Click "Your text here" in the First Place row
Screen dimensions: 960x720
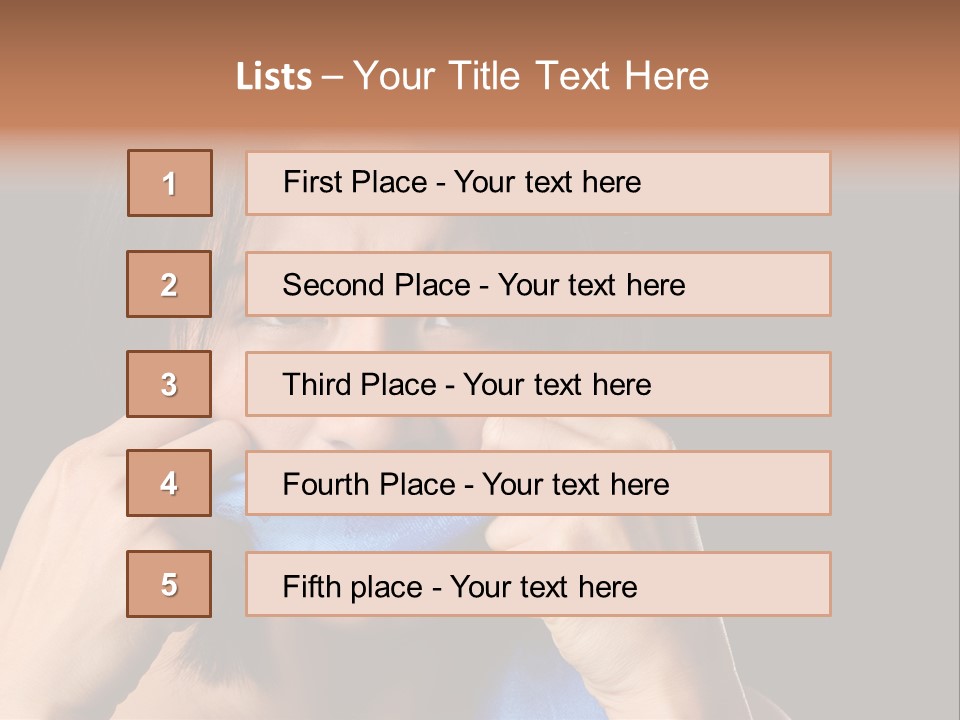pos(547,182)
